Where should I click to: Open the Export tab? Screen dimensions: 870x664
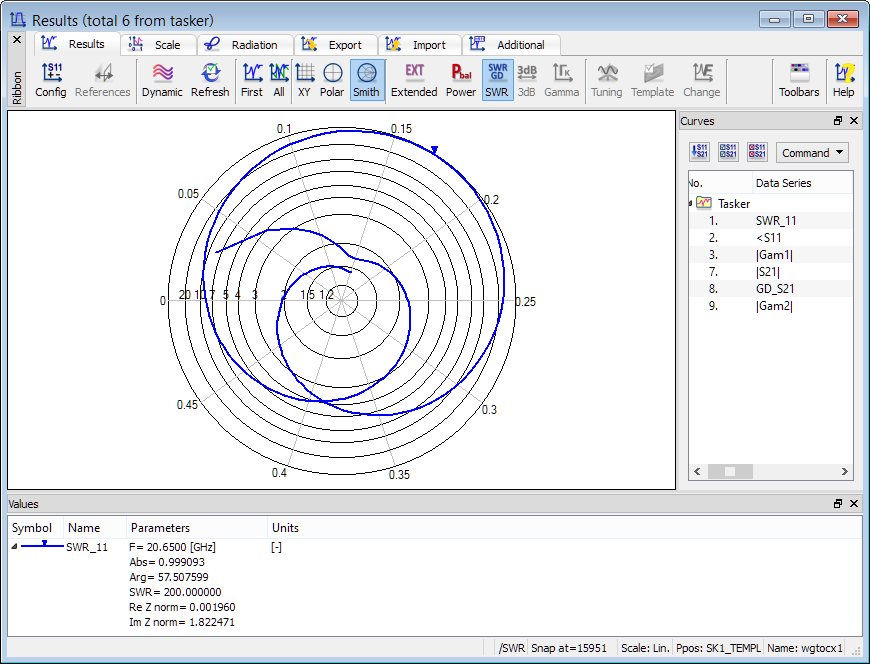click(x=335, y=45)
